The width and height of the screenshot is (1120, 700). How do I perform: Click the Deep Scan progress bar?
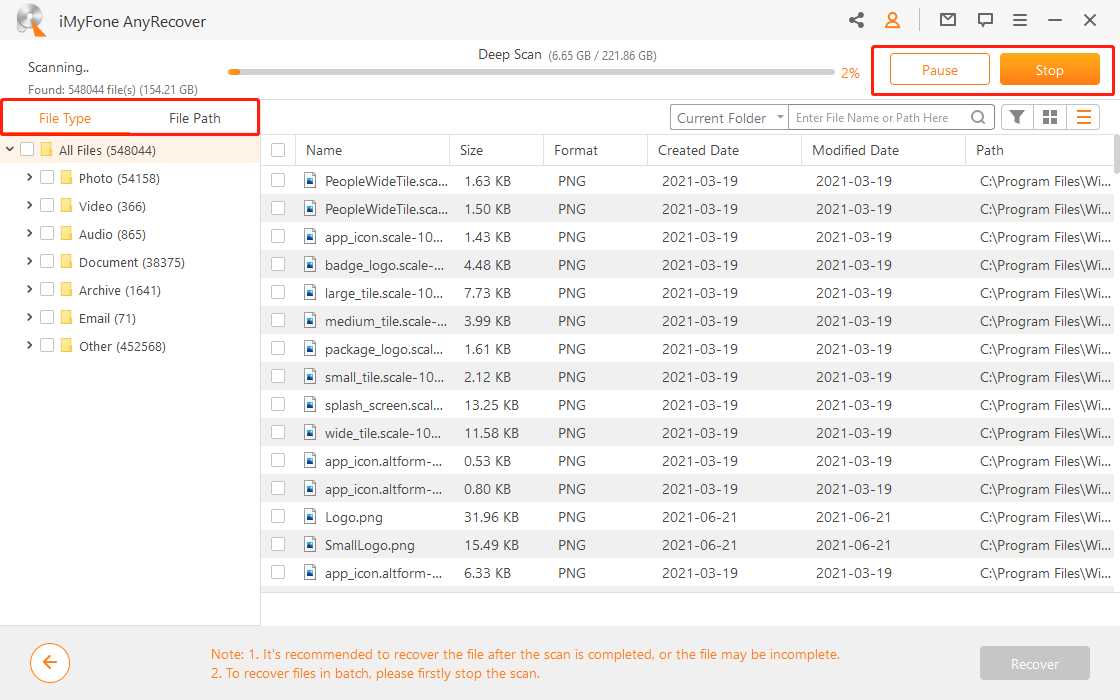(531, 72)
